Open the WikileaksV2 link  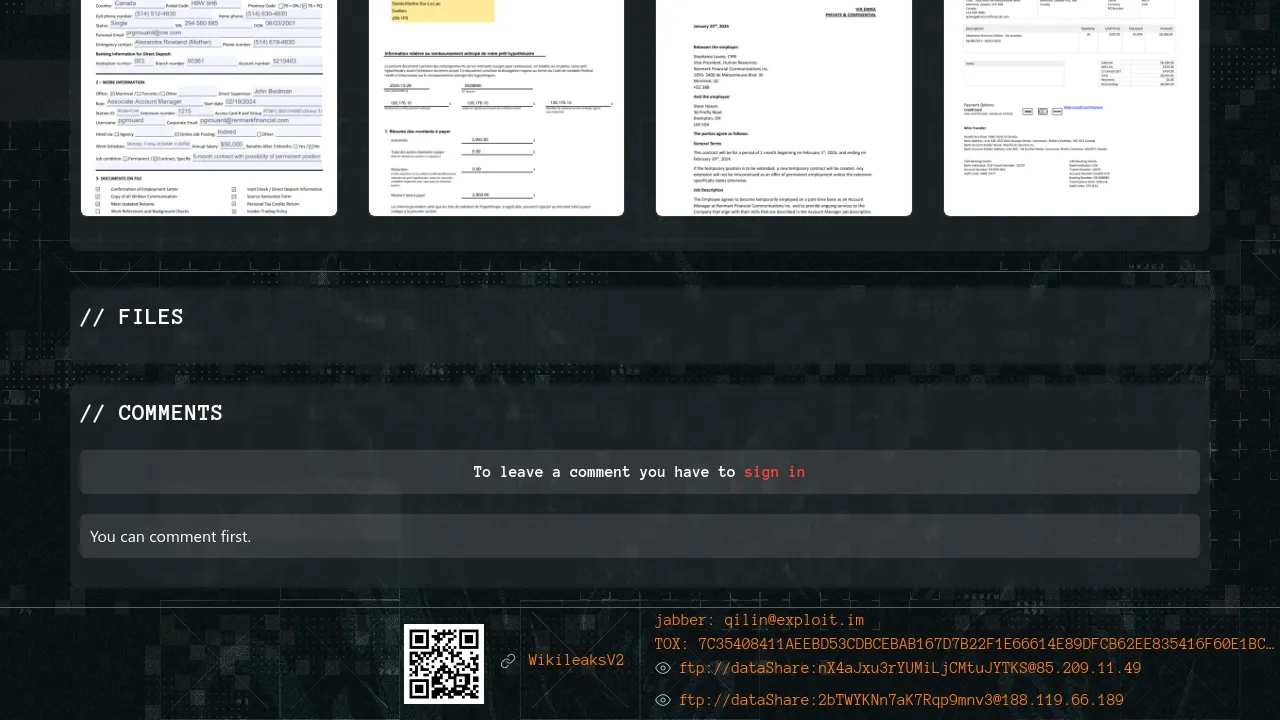point(576,661)
